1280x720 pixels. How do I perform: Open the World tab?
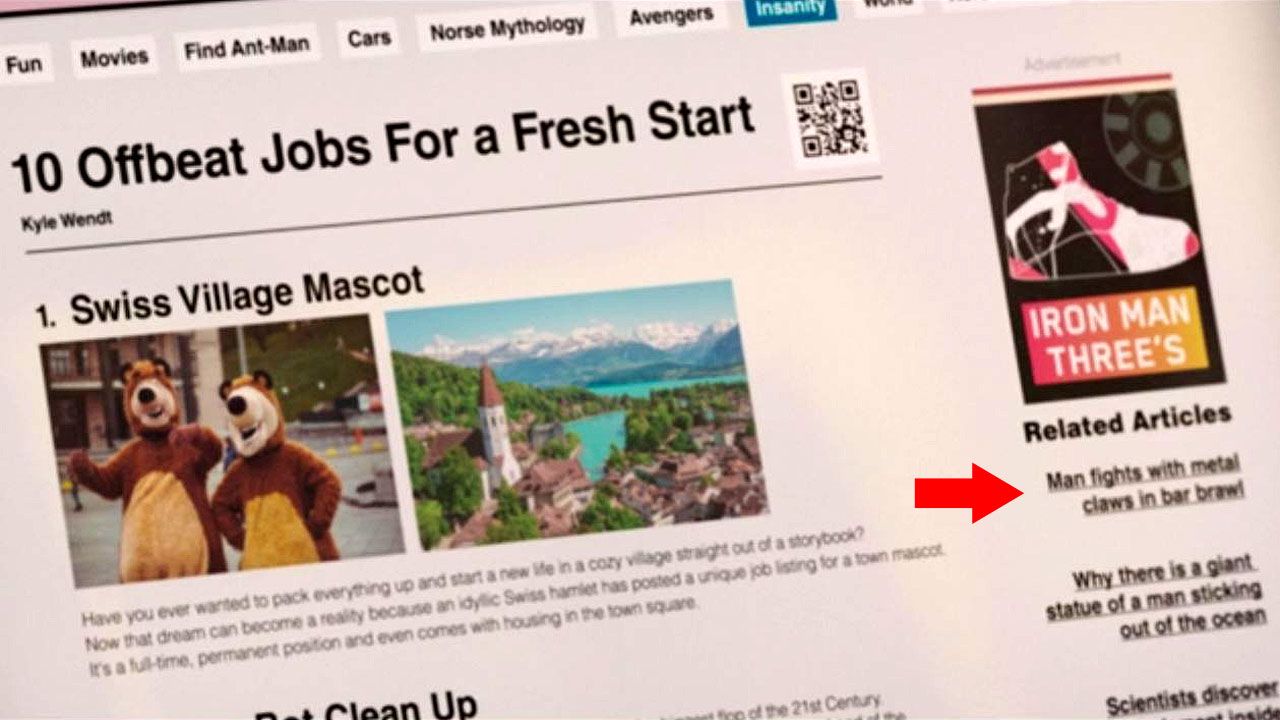point(886,5)
